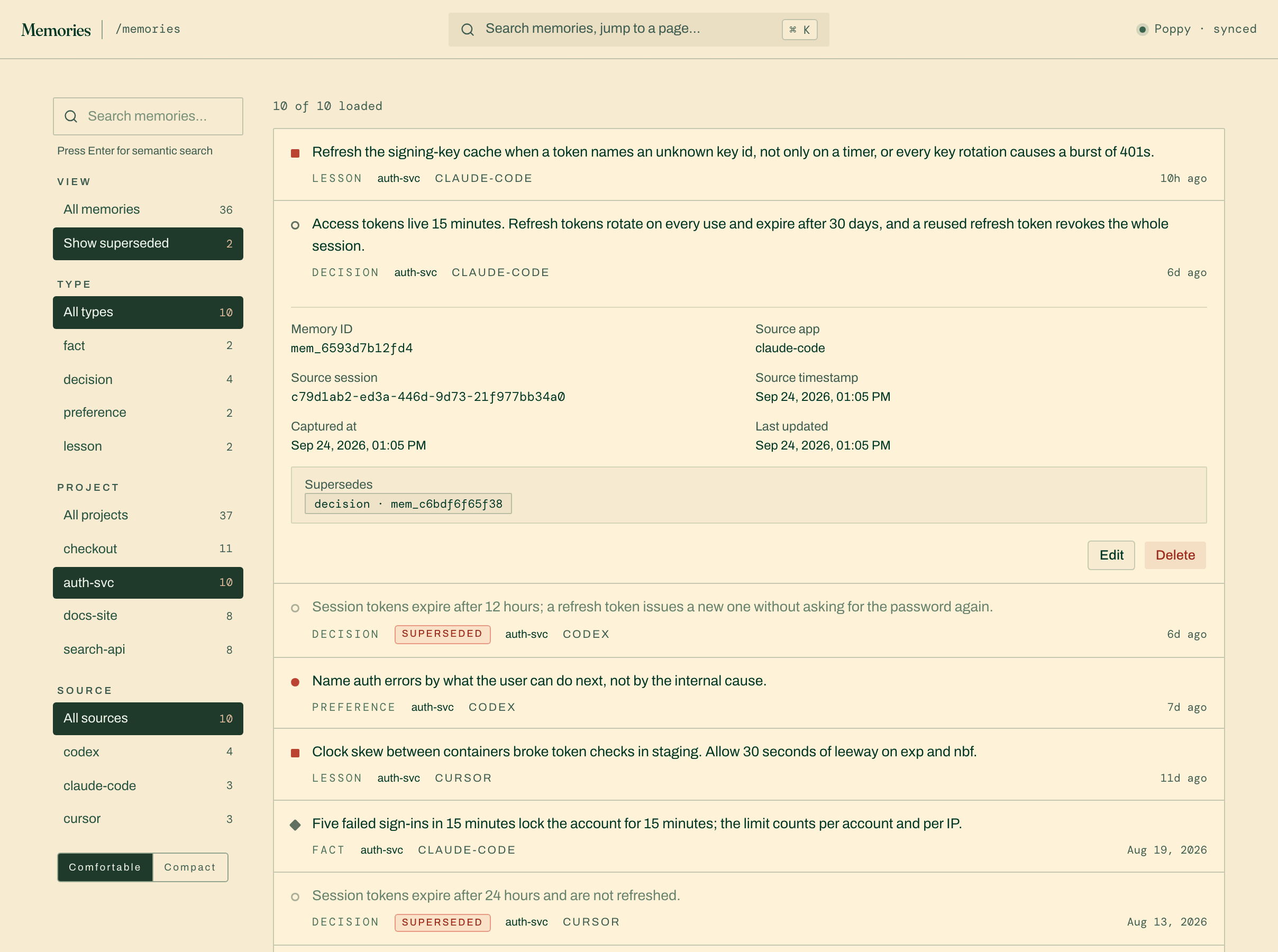The width and height of the screenshot is (1278, 952).
Task: Open superseded memory mem_c6bdf6f65f38 chip
Action: coord(408,504)
